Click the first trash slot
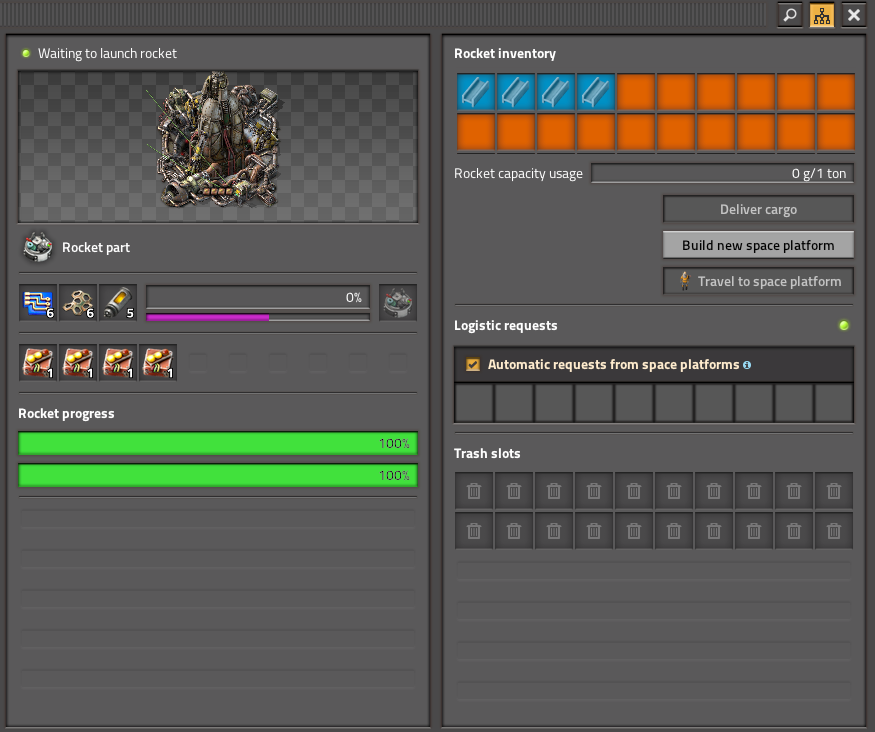The image size is (875, 732). [x=474, y=491]
